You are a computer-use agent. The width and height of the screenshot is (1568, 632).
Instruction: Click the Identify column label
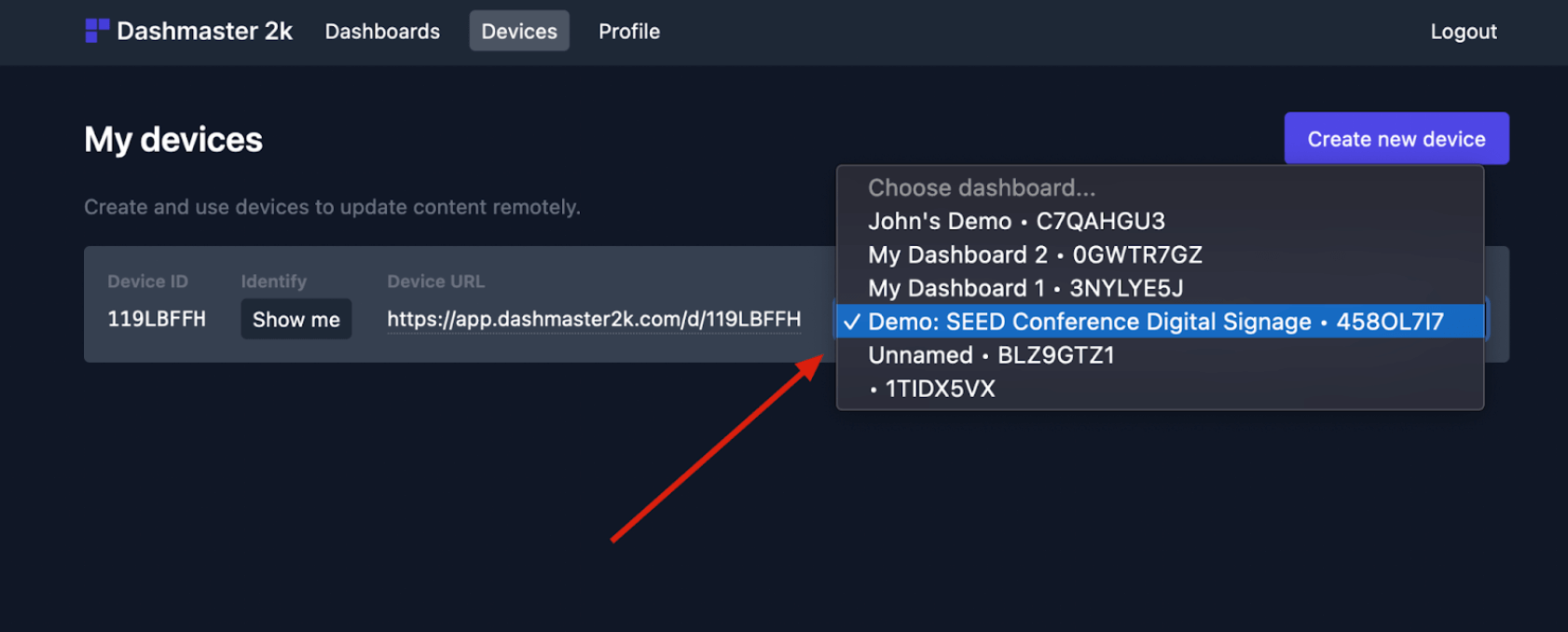click(x=273, y=281)
